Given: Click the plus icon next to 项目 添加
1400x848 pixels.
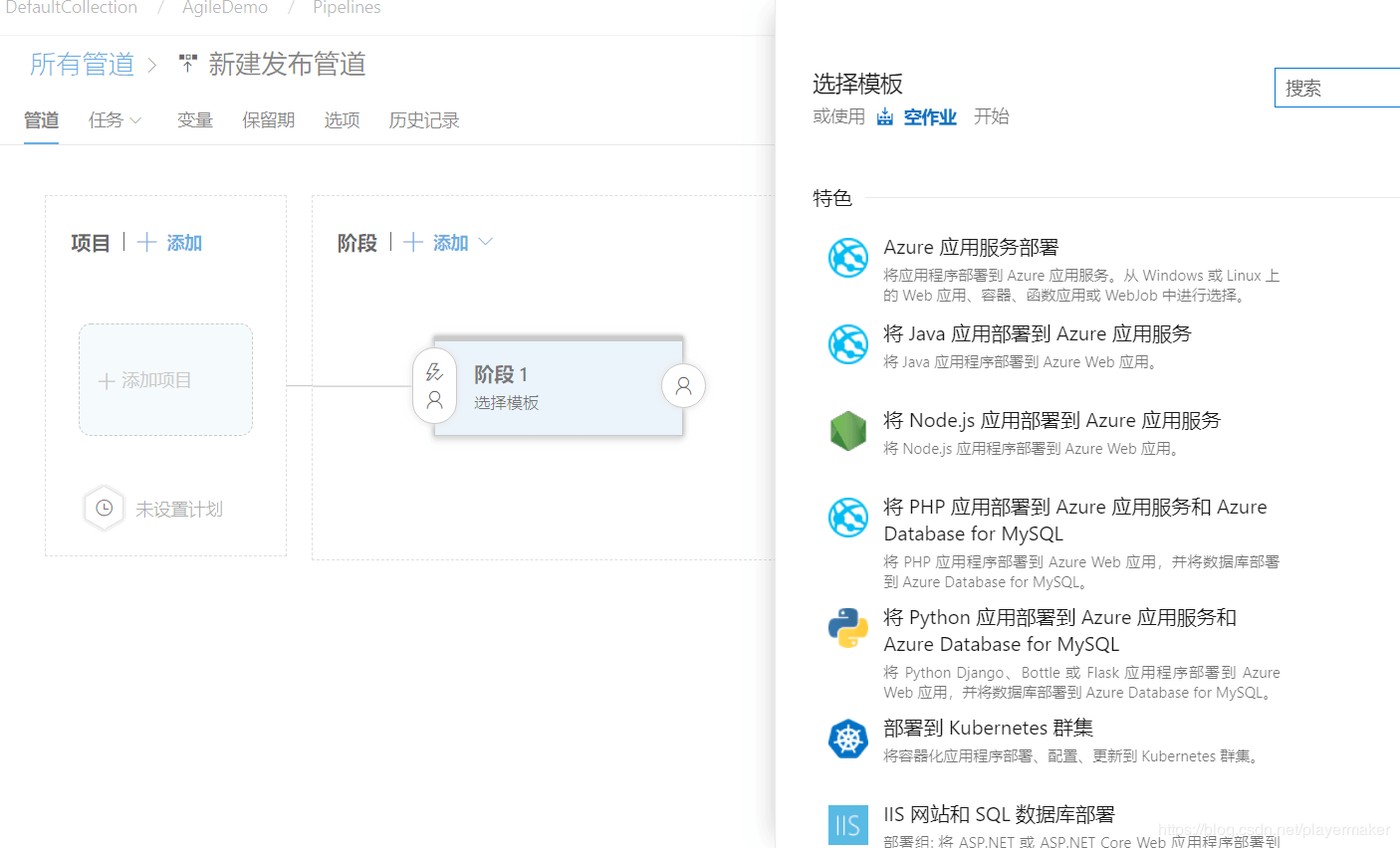Looking at the screenshot, I should point(146,242).
